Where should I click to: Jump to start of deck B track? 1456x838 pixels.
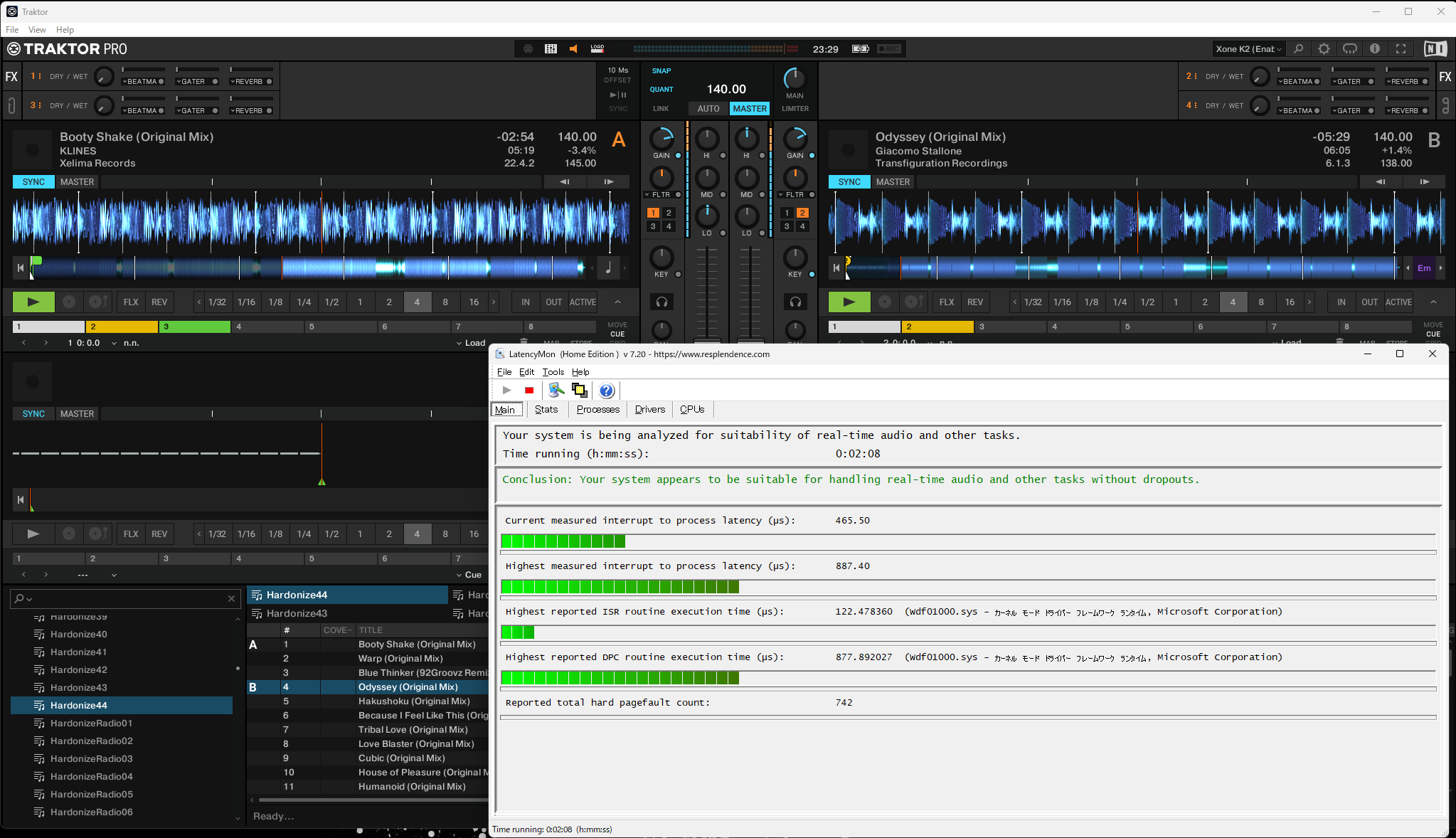pos(836,268)
